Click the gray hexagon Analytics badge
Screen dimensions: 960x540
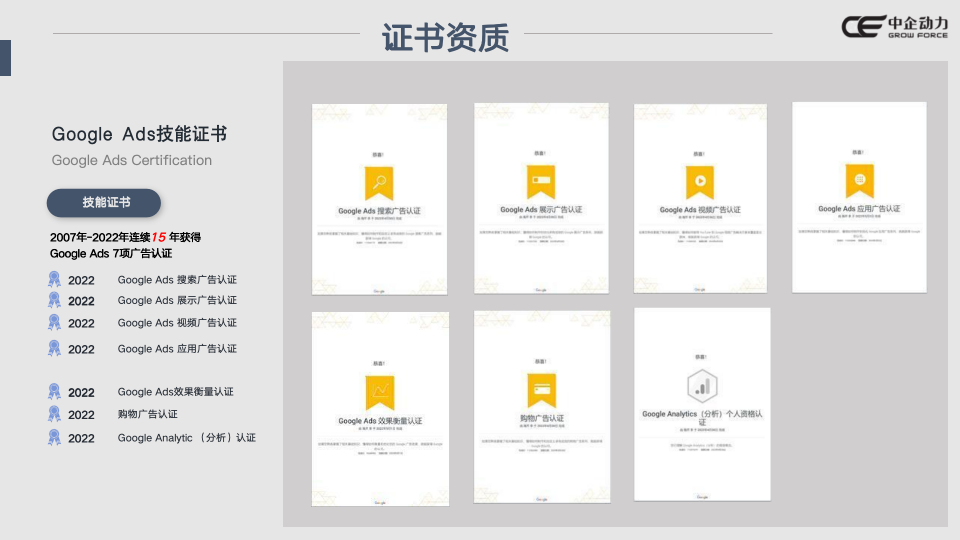pos(702,386)
